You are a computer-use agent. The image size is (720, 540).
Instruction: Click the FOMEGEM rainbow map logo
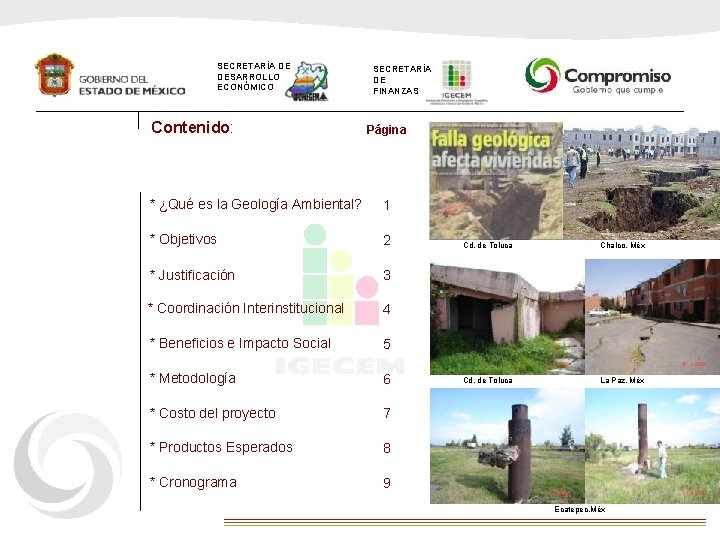[x=306, y=82]
